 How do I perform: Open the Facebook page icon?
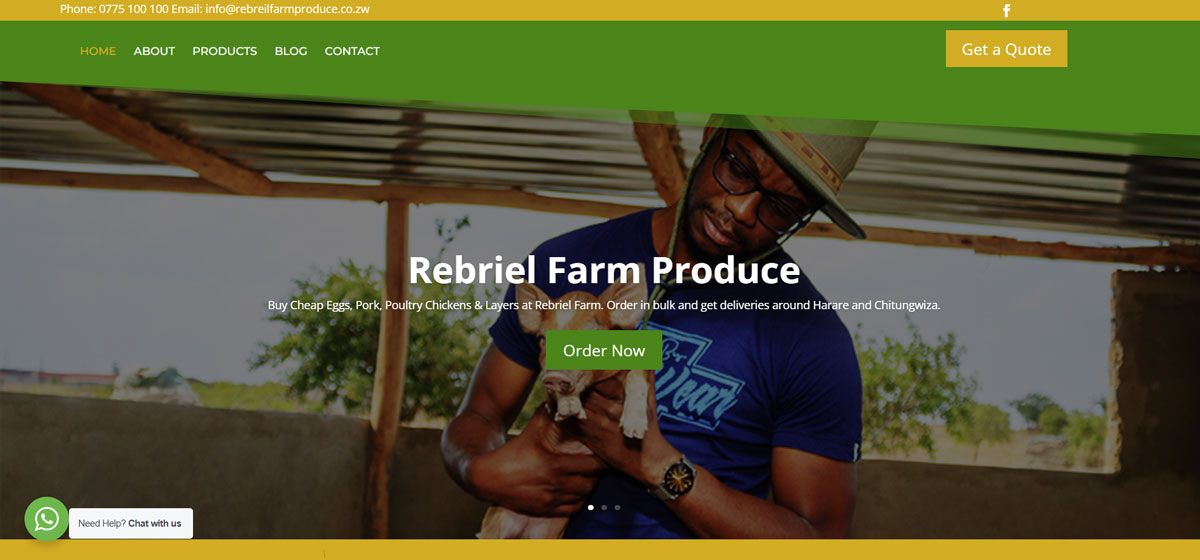(x=1007, y=11)
